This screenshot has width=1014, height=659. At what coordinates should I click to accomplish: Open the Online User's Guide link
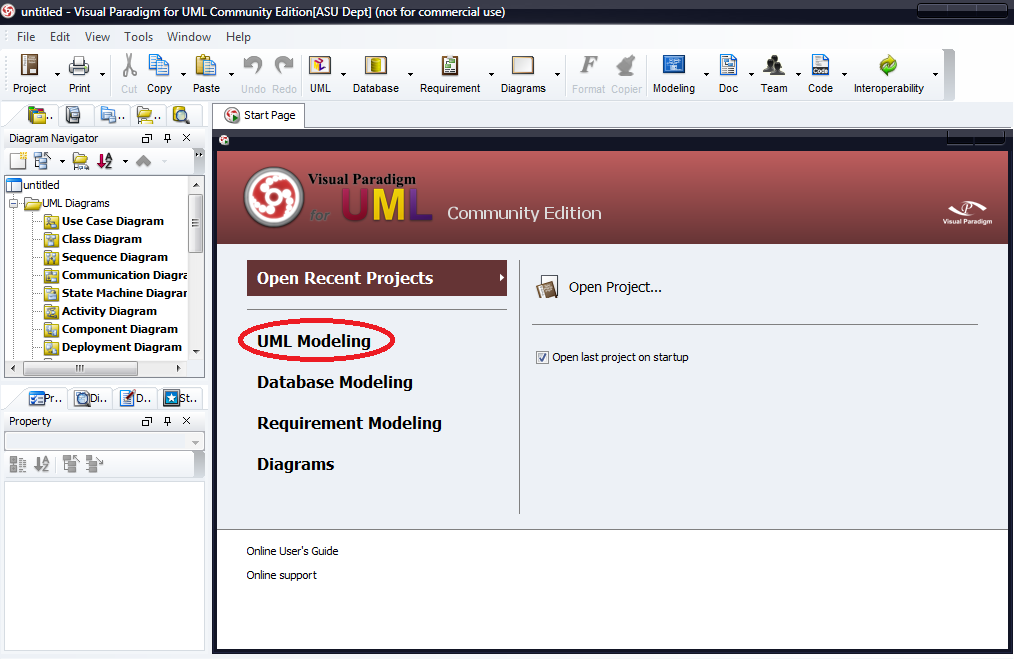(292, 551)
